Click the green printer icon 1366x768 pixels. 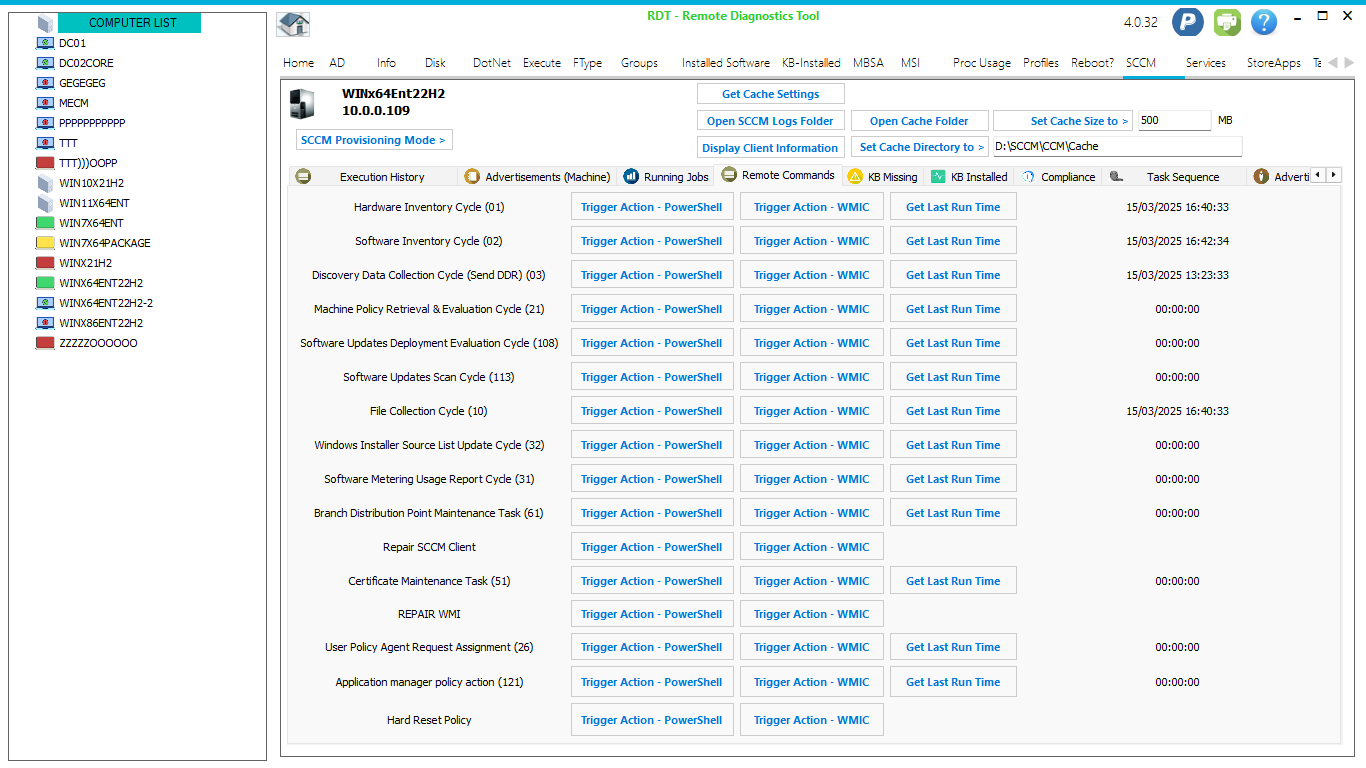tap(1227, 22)
